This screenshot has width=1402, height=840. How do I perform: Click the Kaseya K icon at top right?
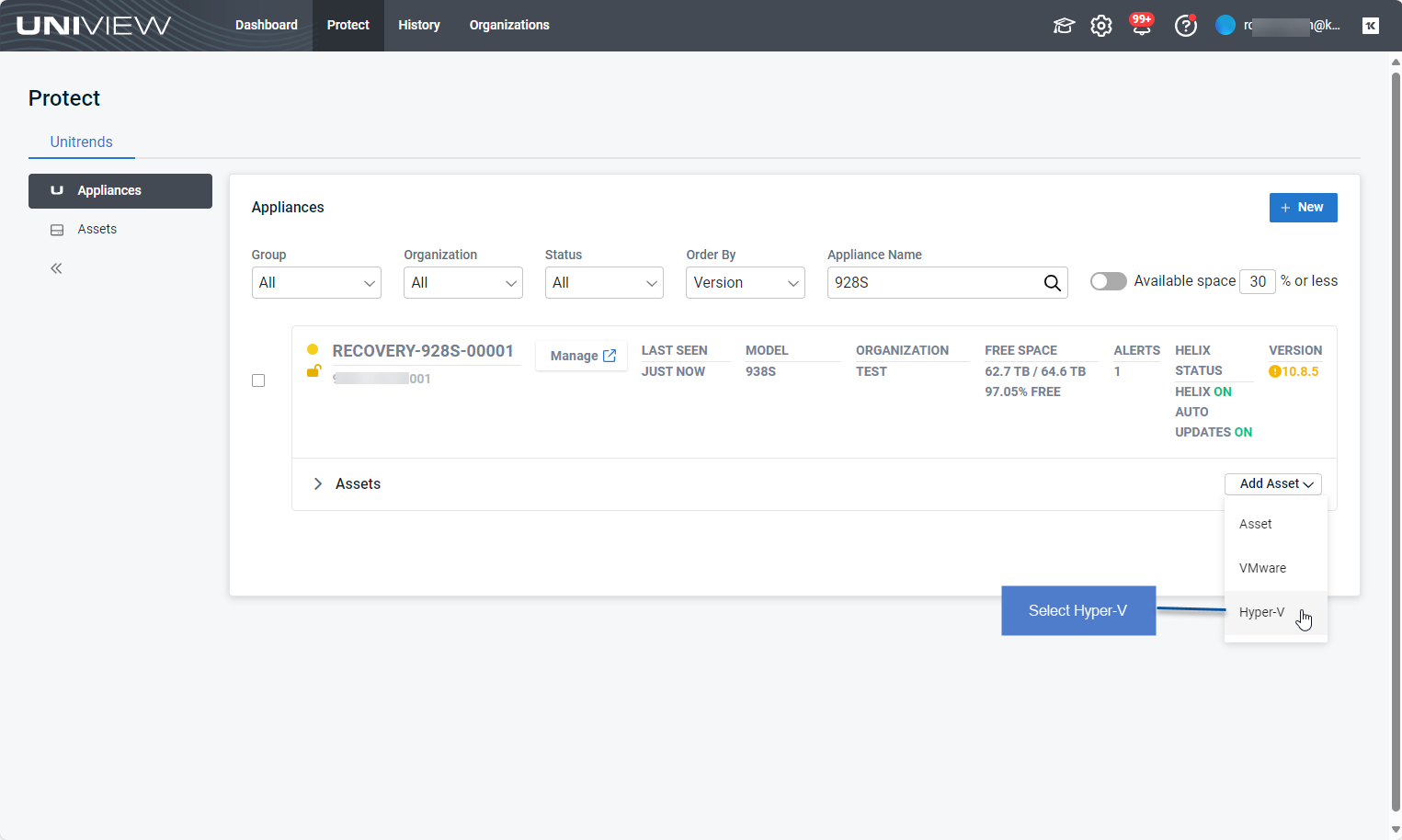[x=1371, y=26]
